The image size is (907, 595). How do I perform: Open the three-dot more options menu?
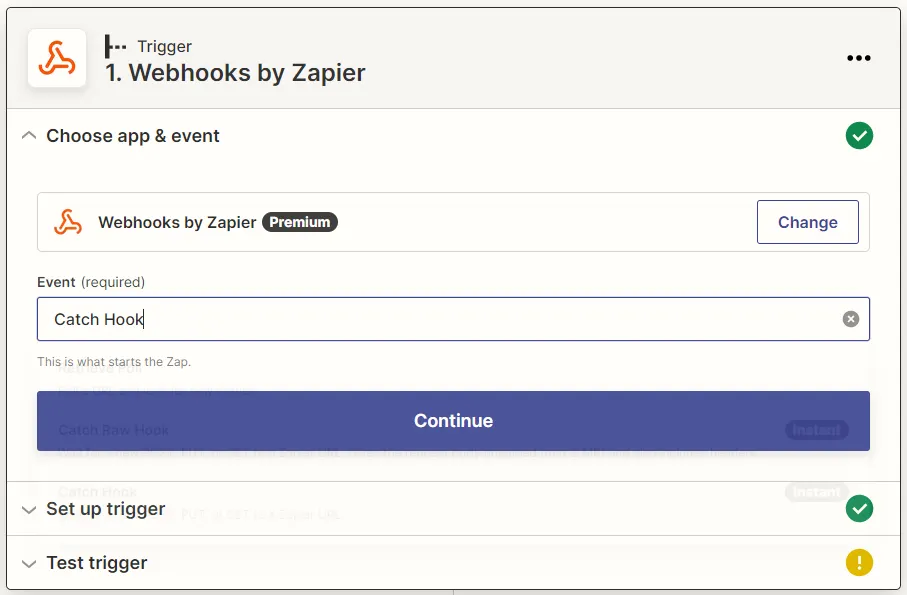click(x=859, y=58)
